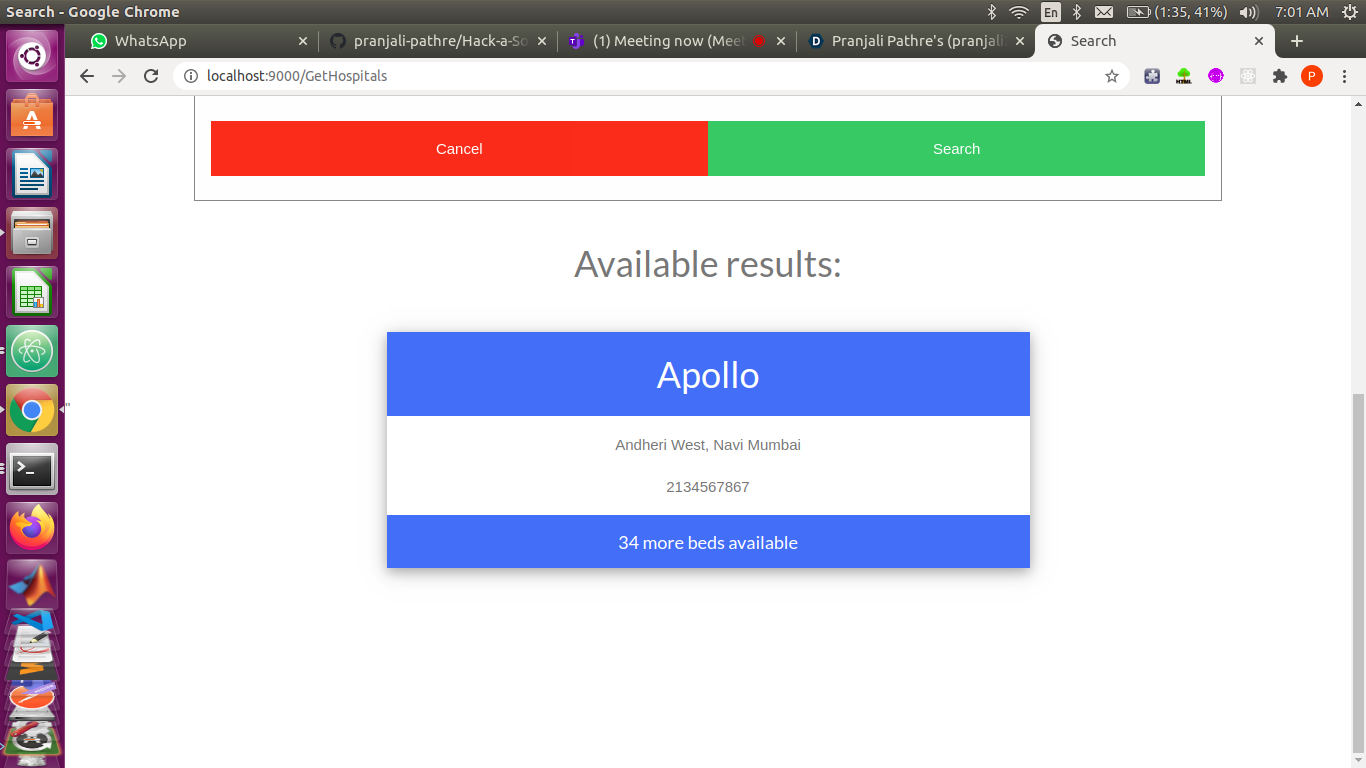Open the mail envelope indicator
The width and height of the screenshot is (1366, 768).
(x=1103, y=12)
